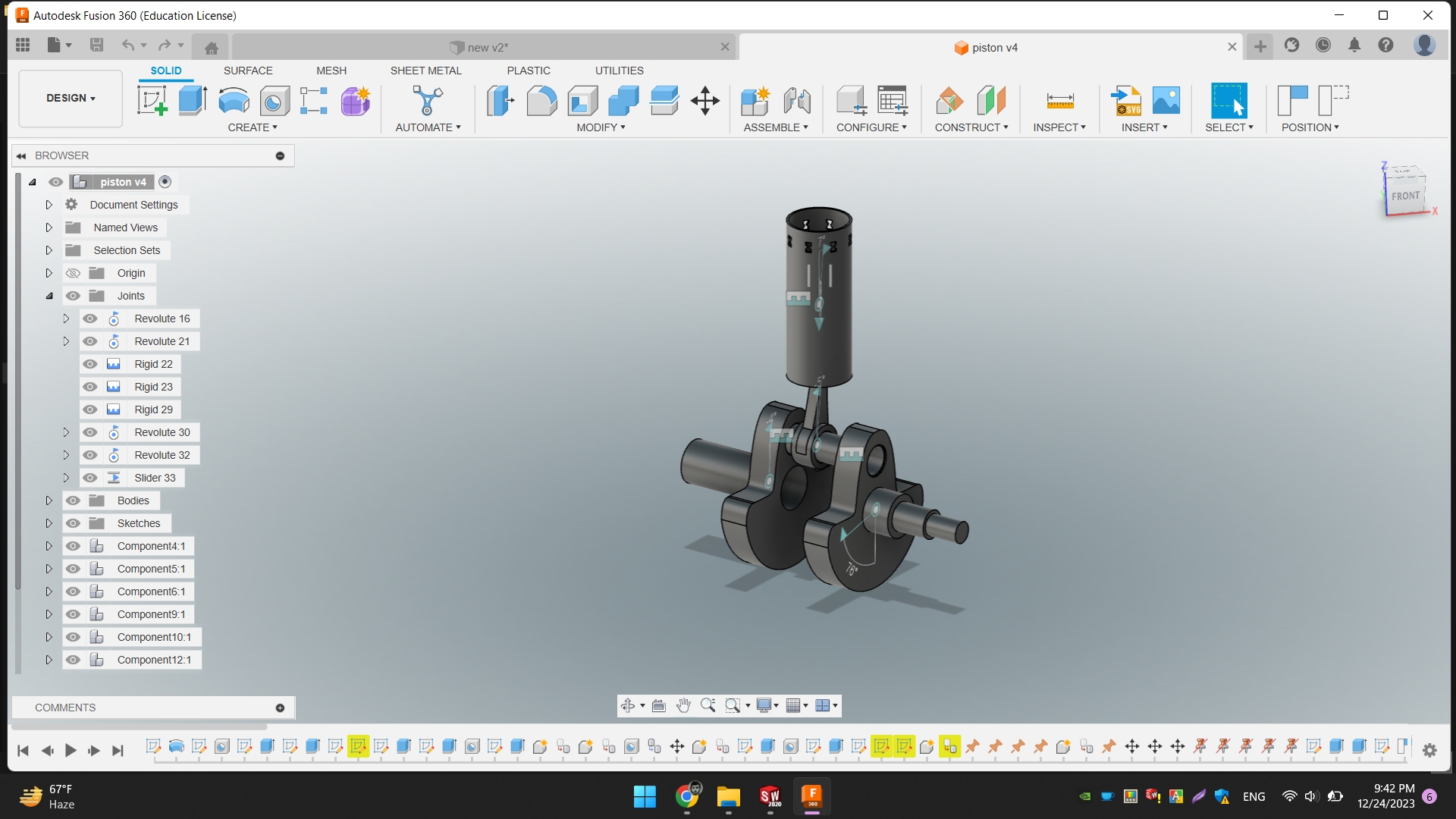Click the Component10:1 browser item

pyautogui.click(x=154, y=637)
